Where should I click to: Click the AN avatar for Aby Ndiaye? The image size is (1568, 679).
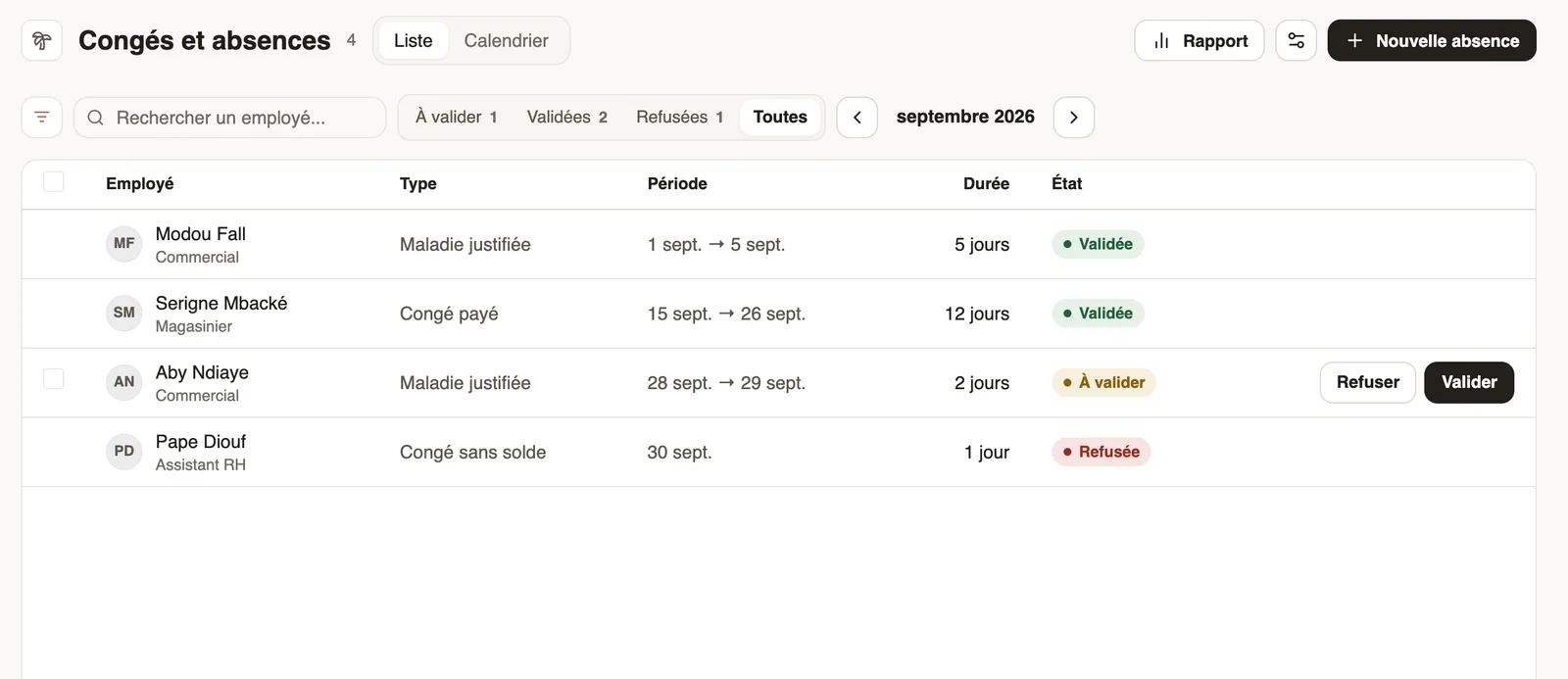(124, 383)
